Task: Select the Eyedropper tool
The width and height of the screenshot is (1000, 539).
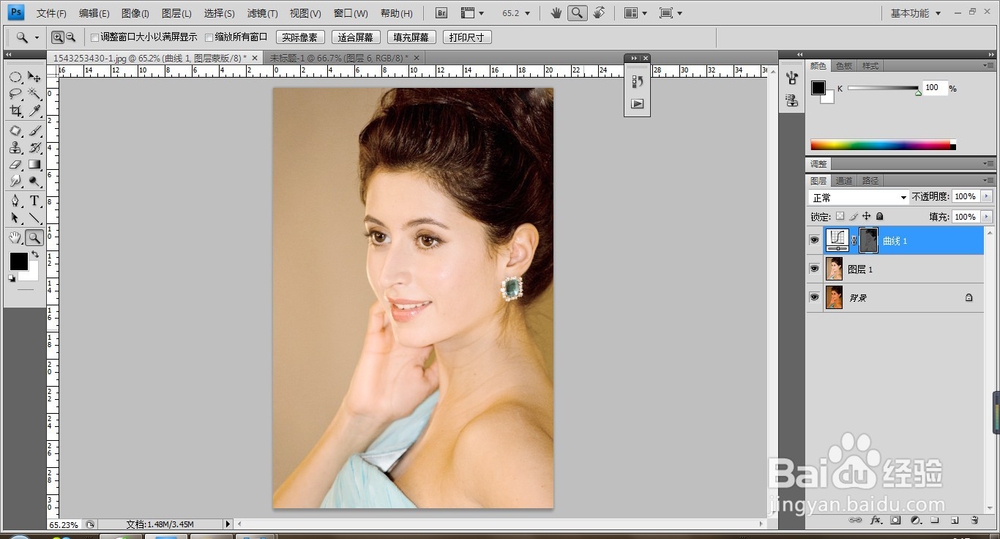Action: click(x=34, y=111)
